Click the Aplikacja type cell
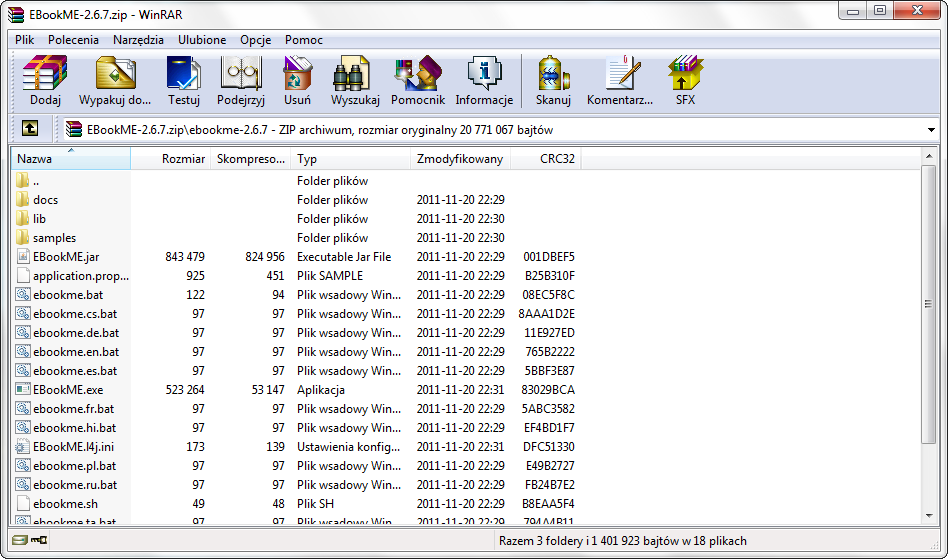 coord(320,390)
